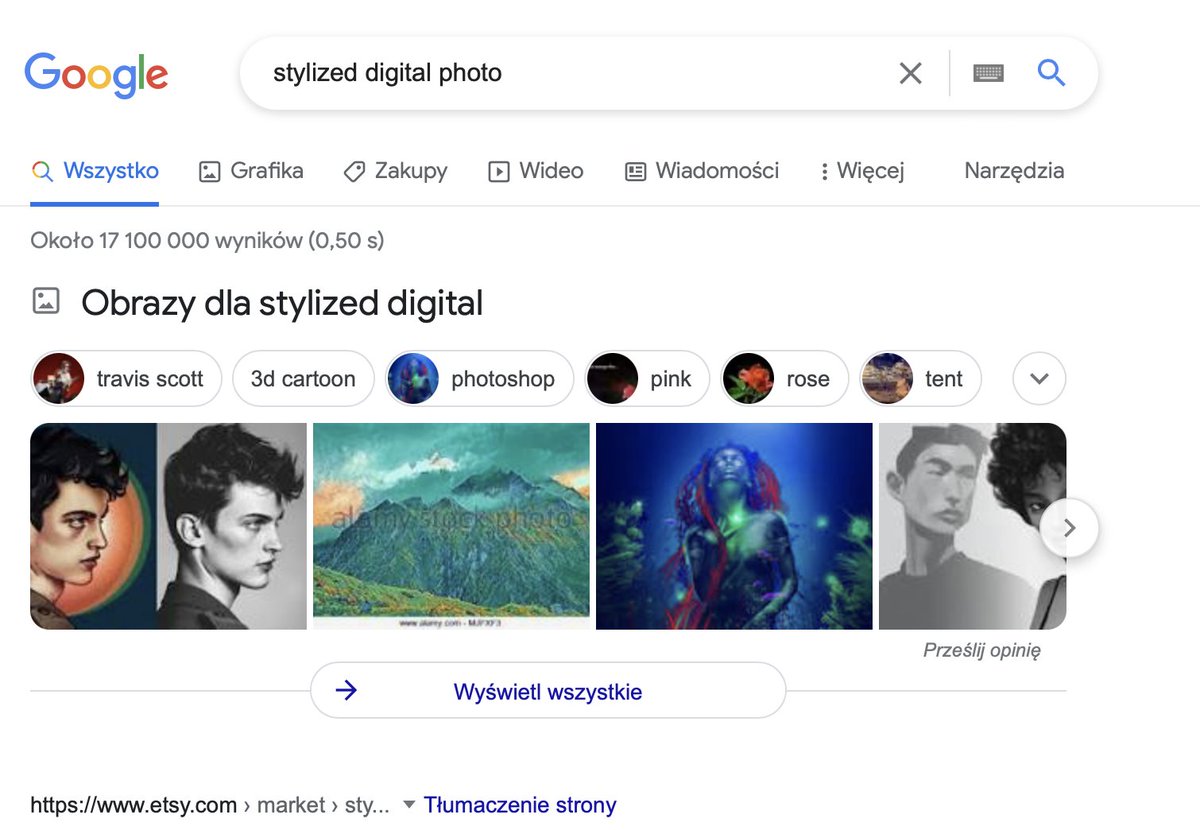Open the Narzędzia menu item
Image resolution: width=1200 pixels, height=830 pixels.
(1013, 171)
